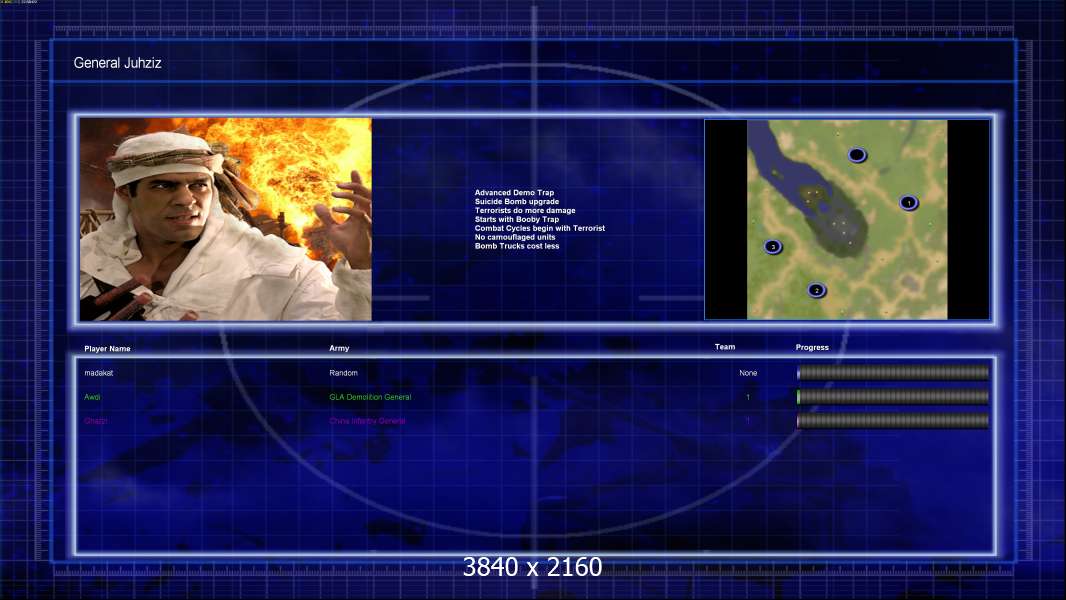Click the 'Army' column header
This screenshot has width=1066, height=600.
[339, 348]
